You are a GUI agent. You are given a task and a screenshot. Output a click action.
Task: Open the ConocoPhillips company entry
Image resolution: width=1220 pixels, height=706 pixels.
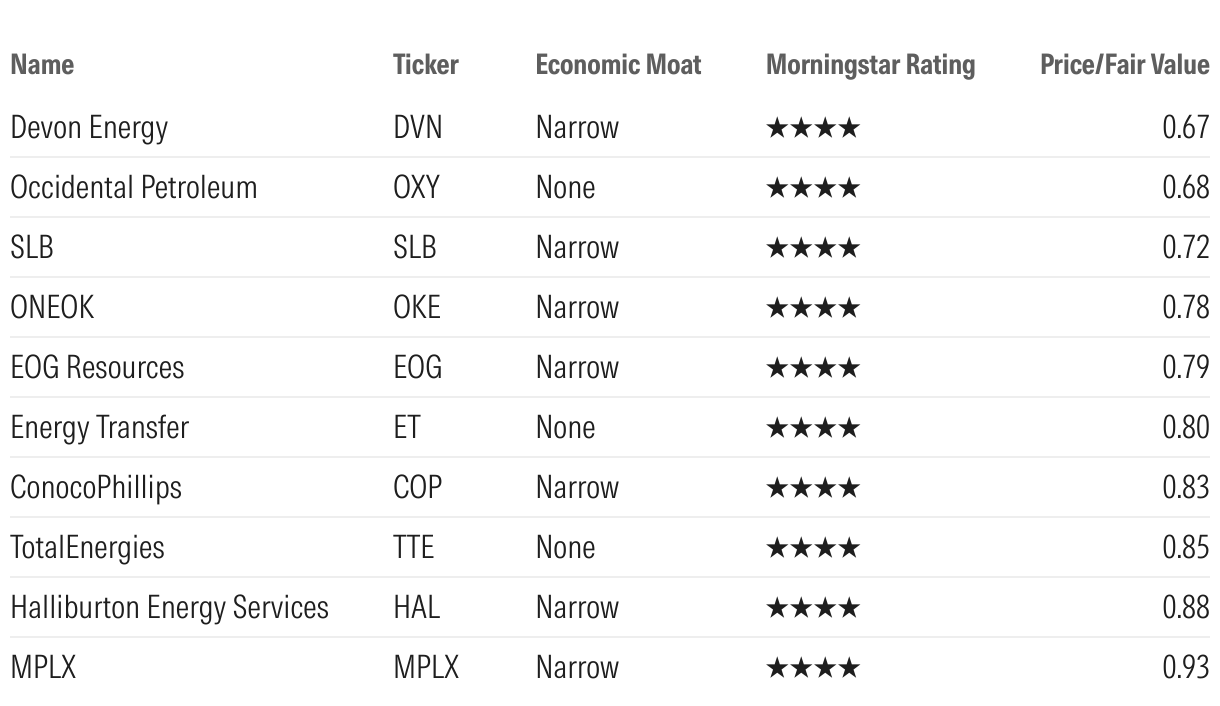tap(96, 488)
